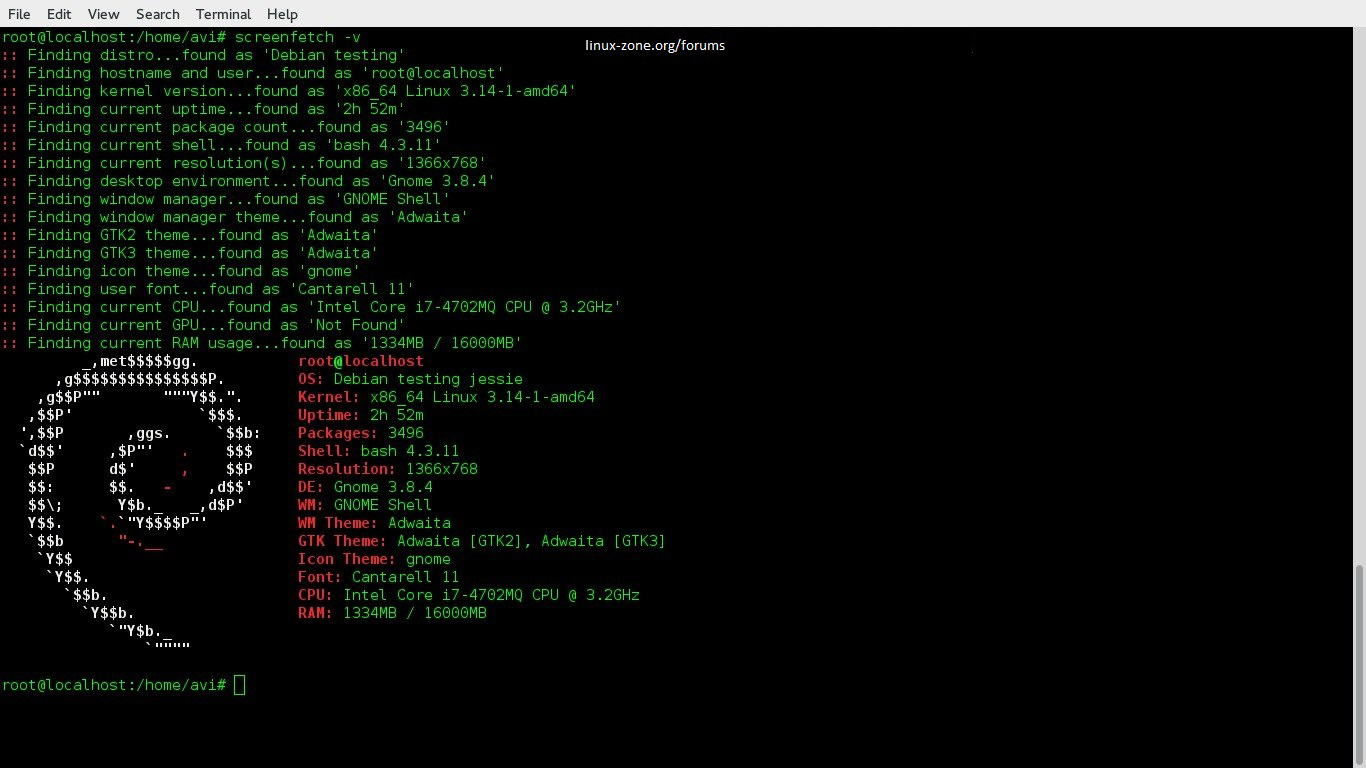Click the linux-zone.org/forums watermark text
1366x768 pixels.
pyautogui.click(x=655, y=45)
